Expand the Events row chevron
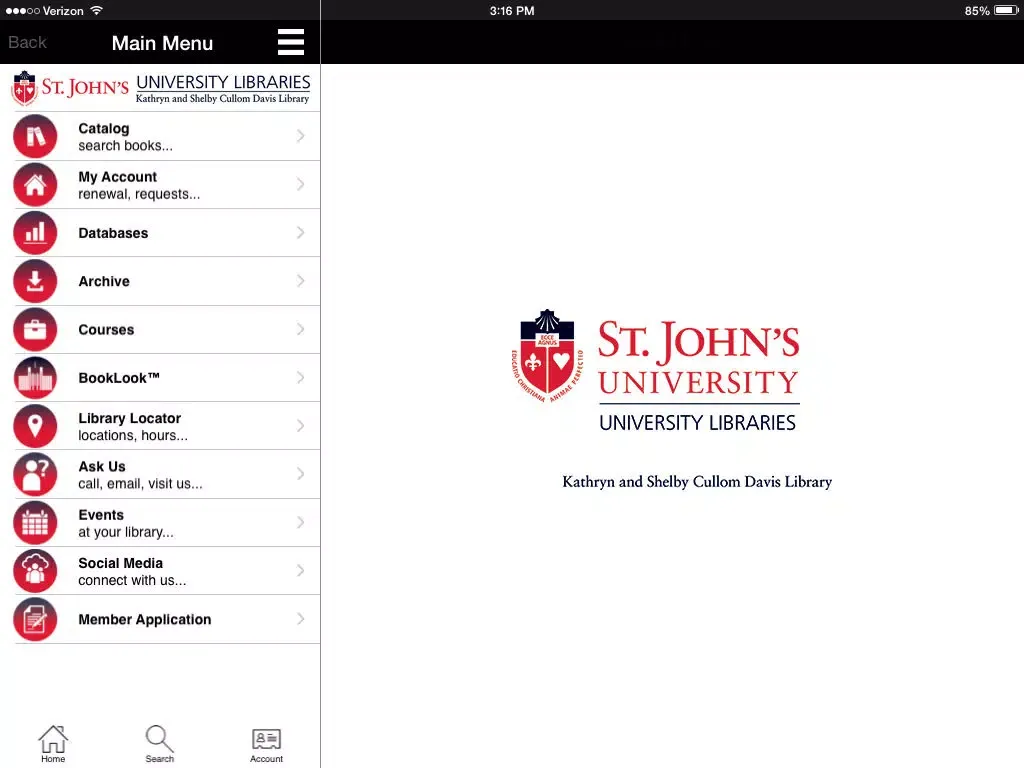This screenshot has width=1024, height=768. click(x=300, y=522)
